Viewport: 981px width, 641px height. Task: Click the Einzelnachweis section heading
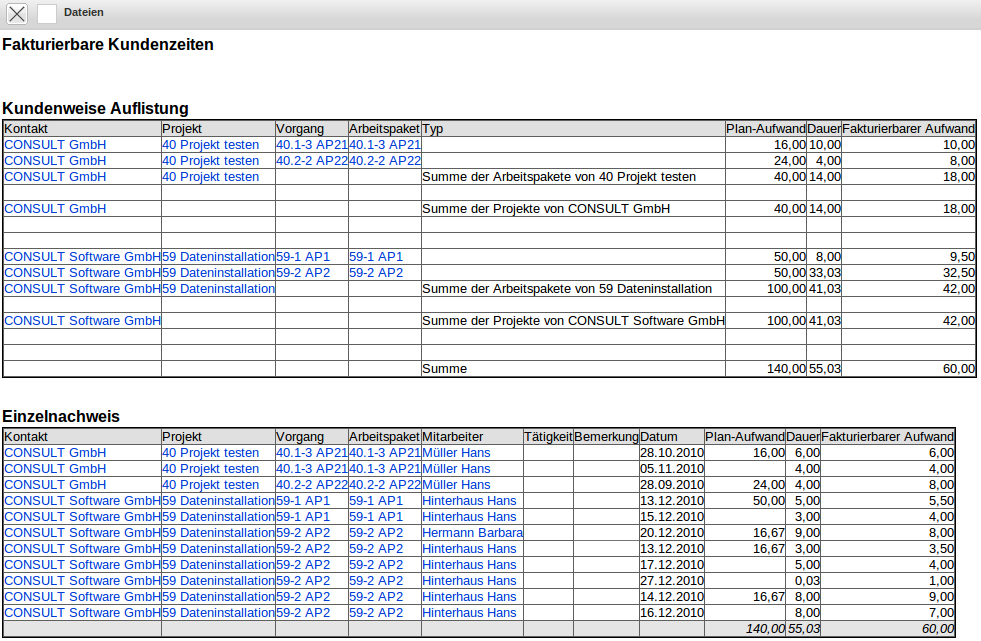click(61, 416)
